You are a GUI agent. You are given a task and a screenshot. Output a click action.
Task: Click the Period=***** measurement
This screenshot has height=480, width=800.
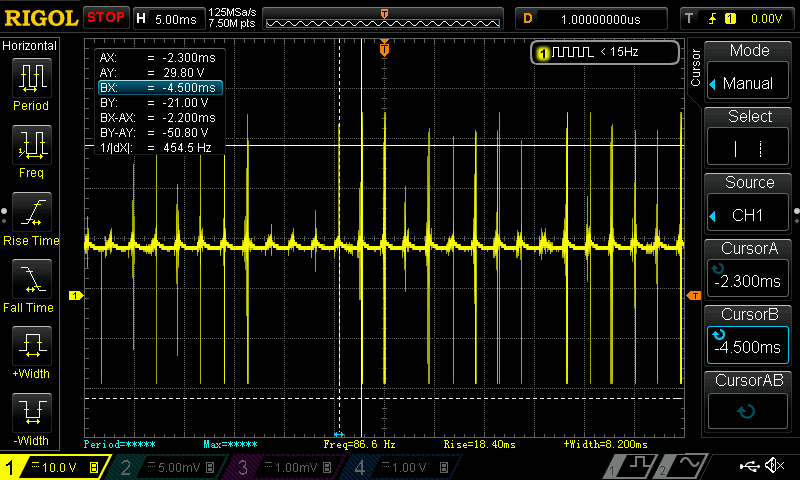[x=119, y=444]
